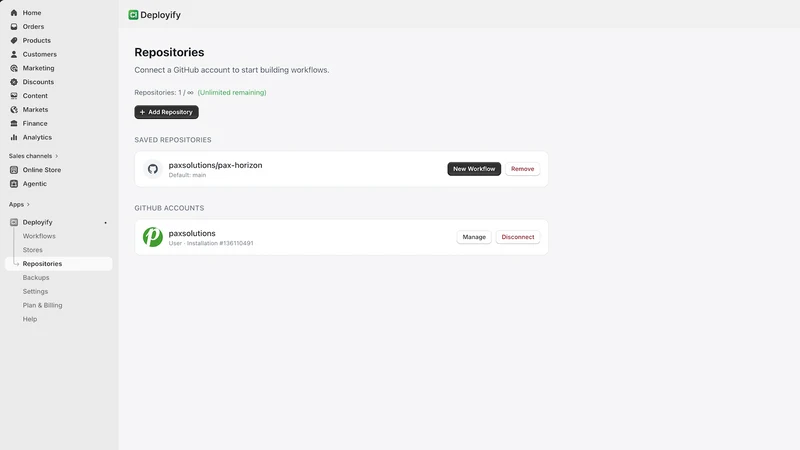Click the Apps section label
Viewport: 800px width, 450px height.
tap(16, 205)
